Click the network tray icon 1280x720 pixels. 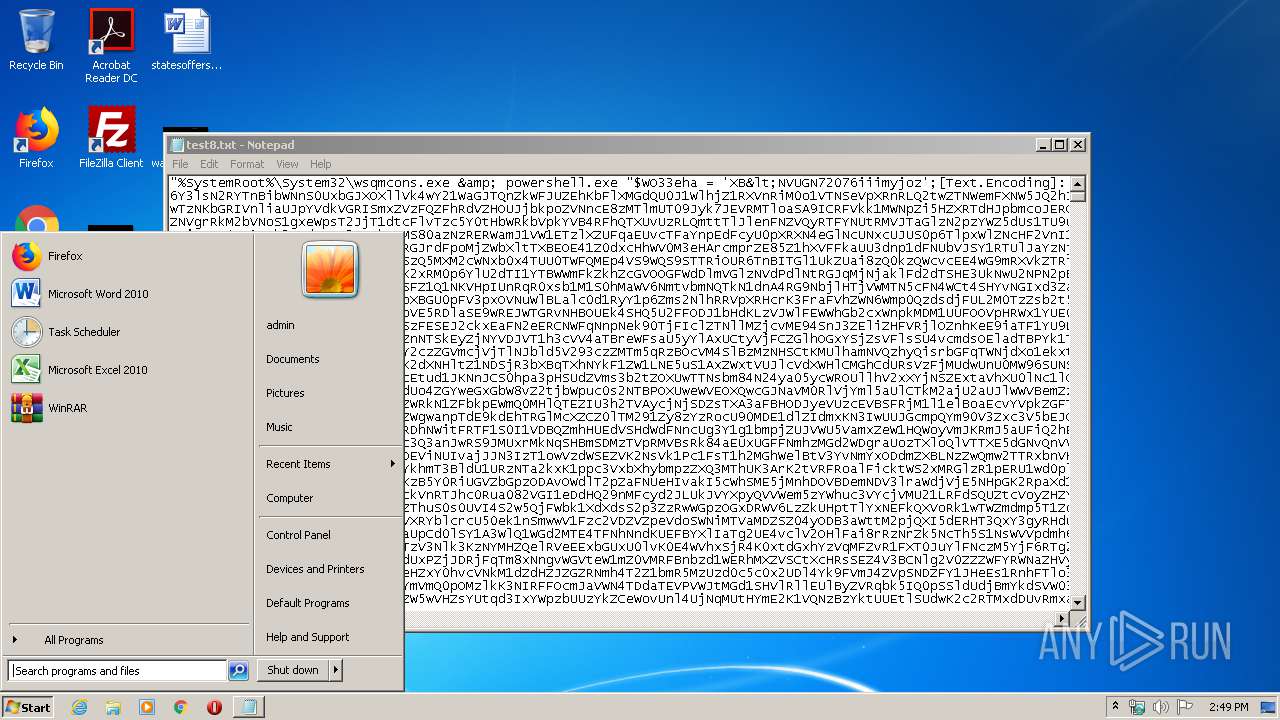(1138, 707)
